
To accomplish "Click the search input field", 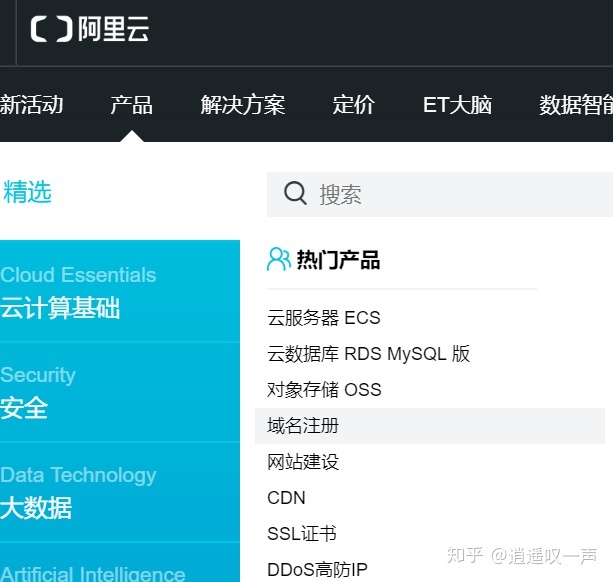I will [x=460, y=194].
